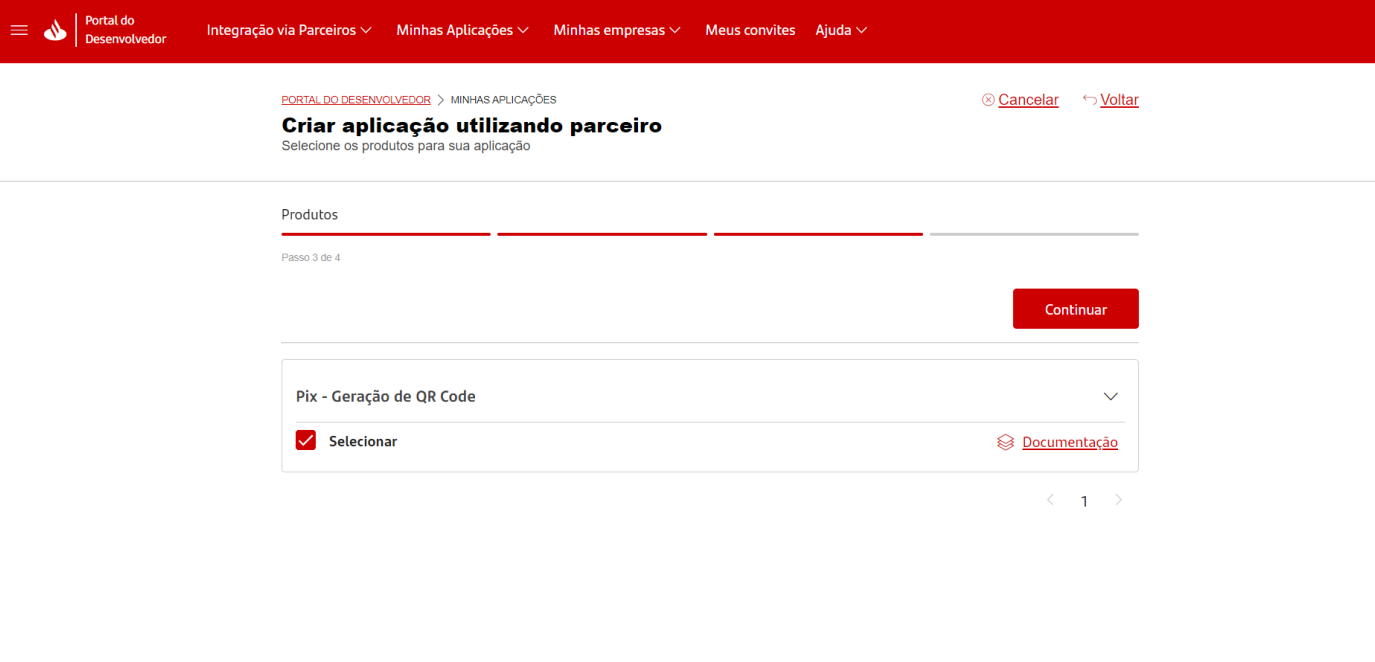Viewport: 1375px width, 662px height.
Task: Click the Santander flame logo
Action: point(55,31)
